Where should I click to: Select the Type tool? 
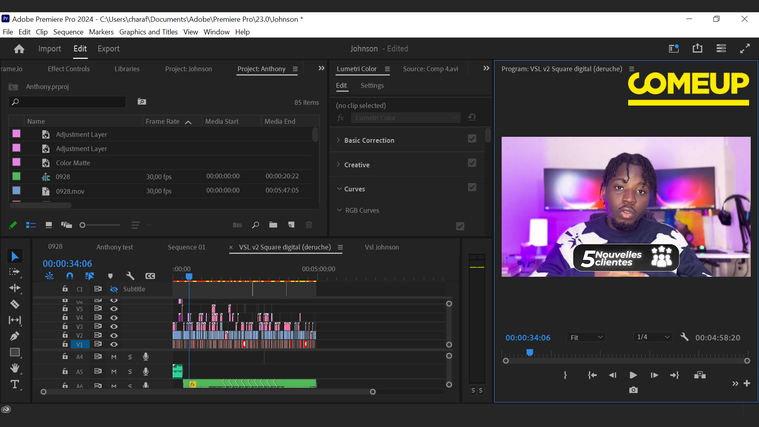[x=15, y=384]
